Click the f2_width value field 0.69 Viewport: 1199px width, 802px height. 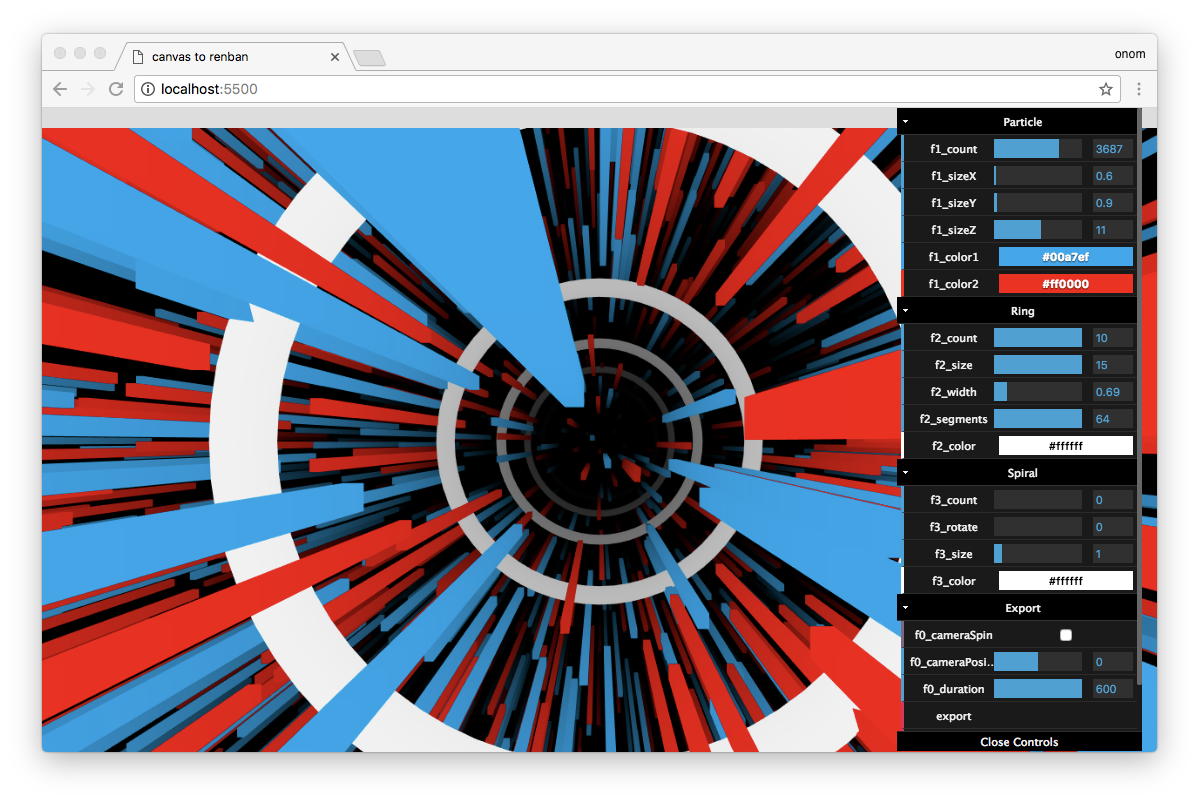click(x=1113, y=392)
